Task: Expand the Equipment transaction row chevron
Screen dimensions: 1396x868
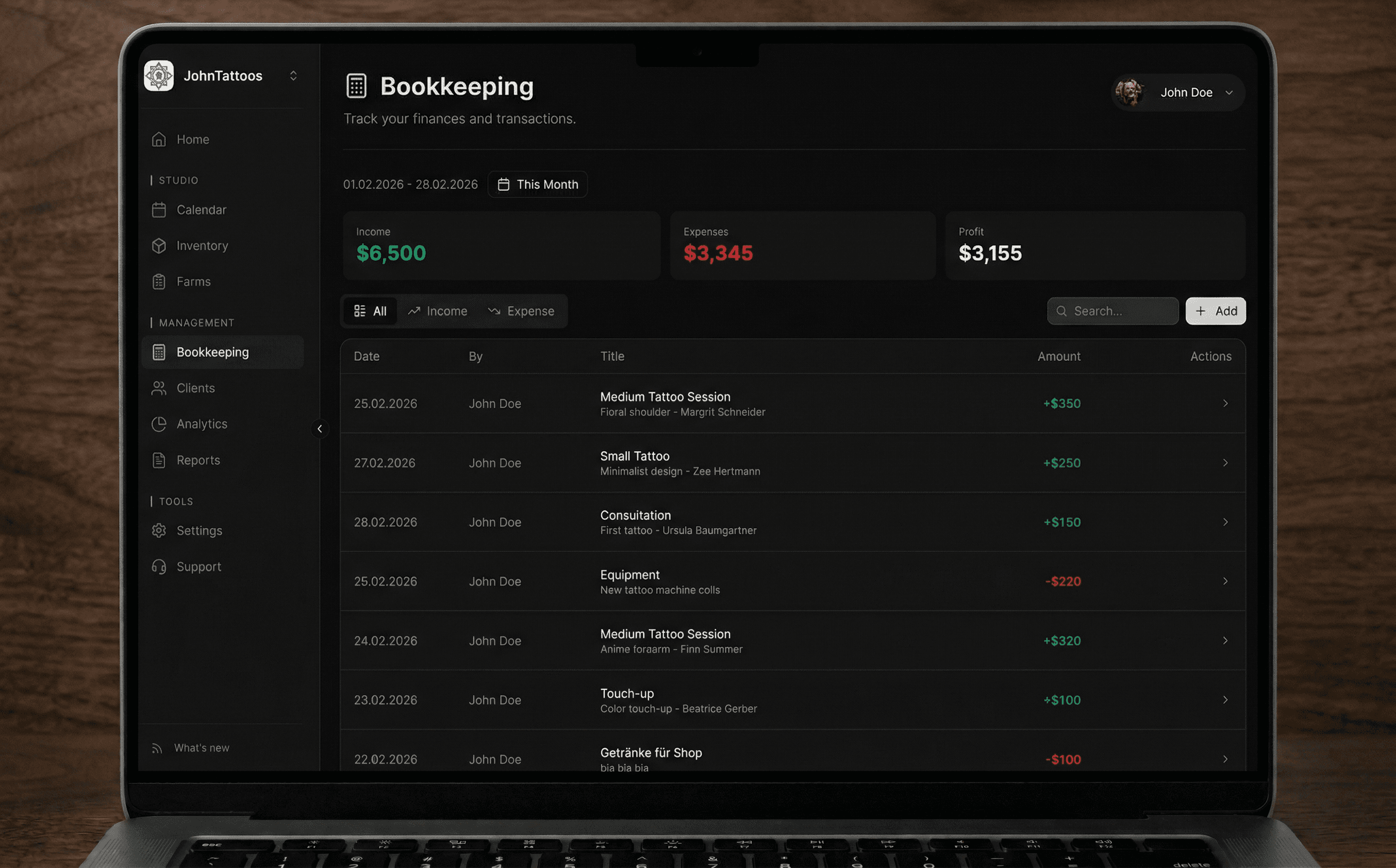Action: pos(1225,581)
